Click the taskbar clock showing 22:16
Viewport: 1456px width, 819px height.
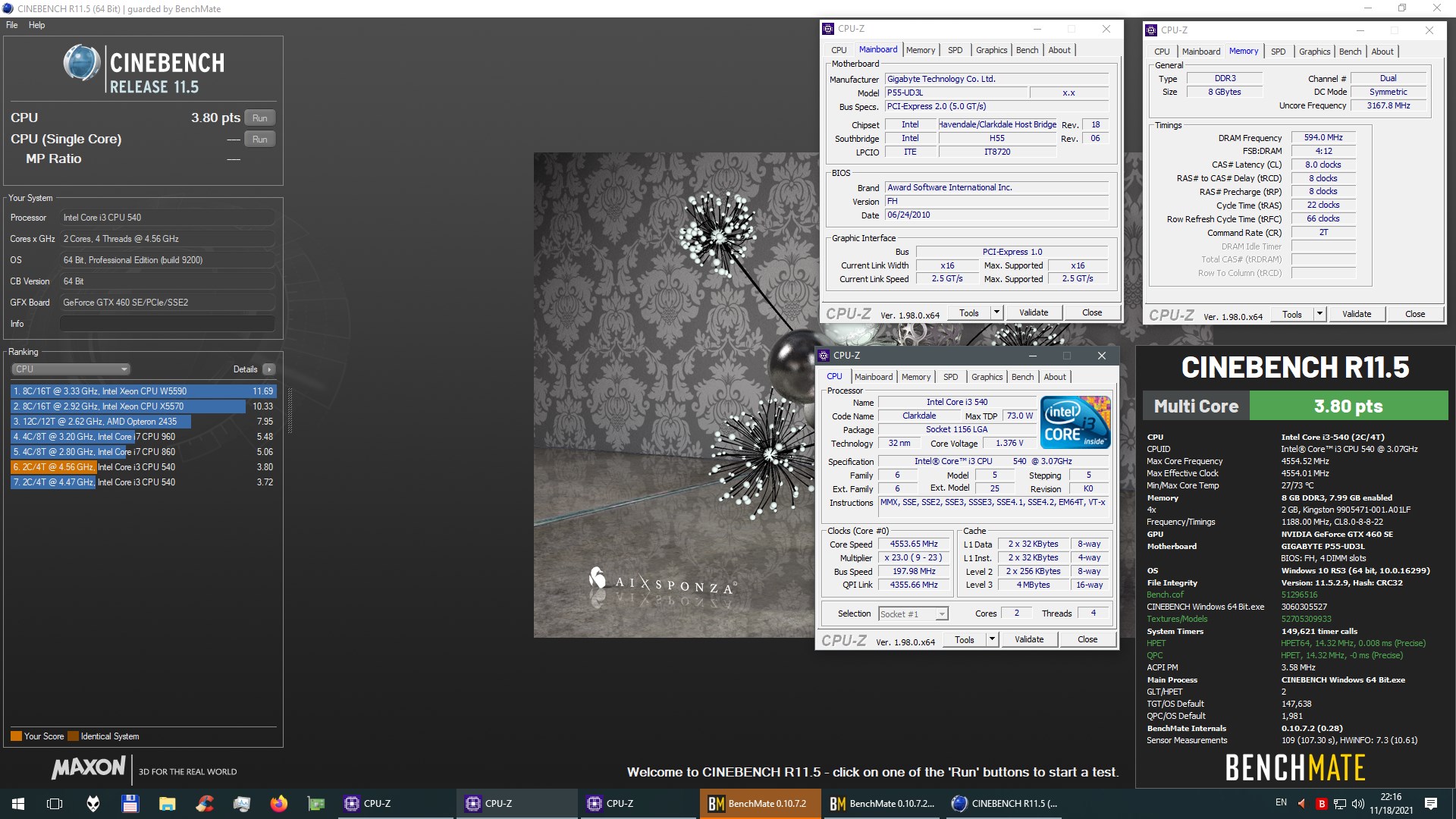[1391, 804]
